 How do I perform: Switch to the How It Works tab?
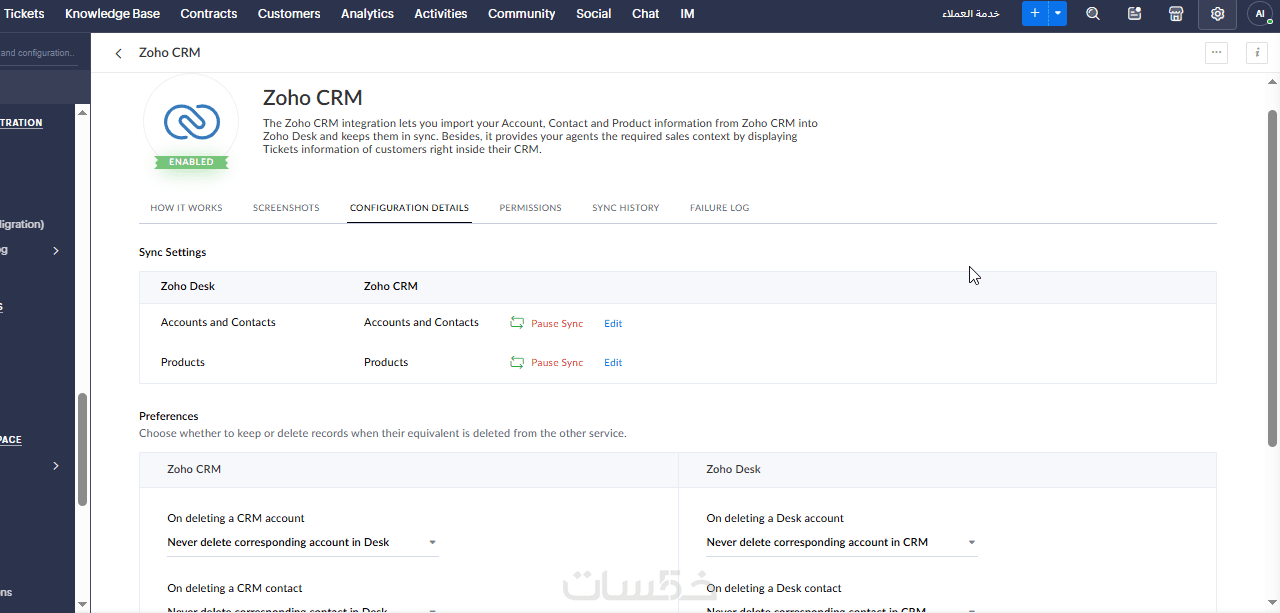coord(186,208)
